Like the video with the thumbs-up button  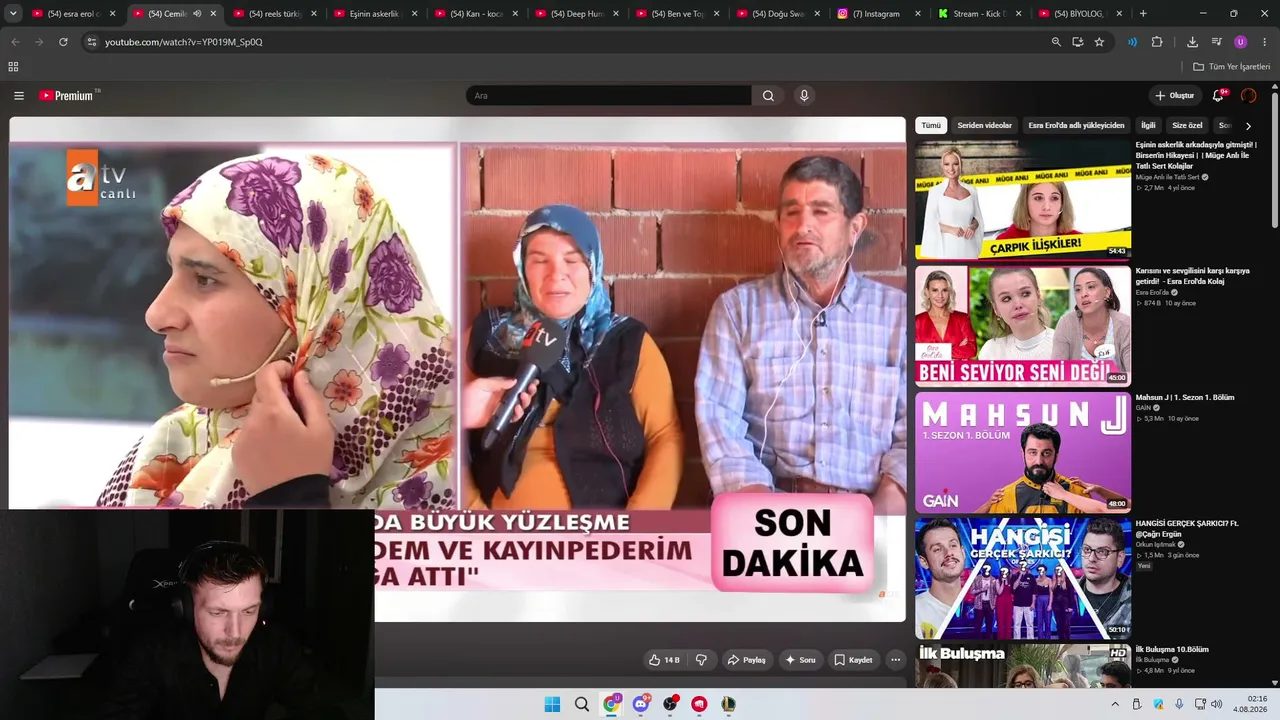point(664,660)
